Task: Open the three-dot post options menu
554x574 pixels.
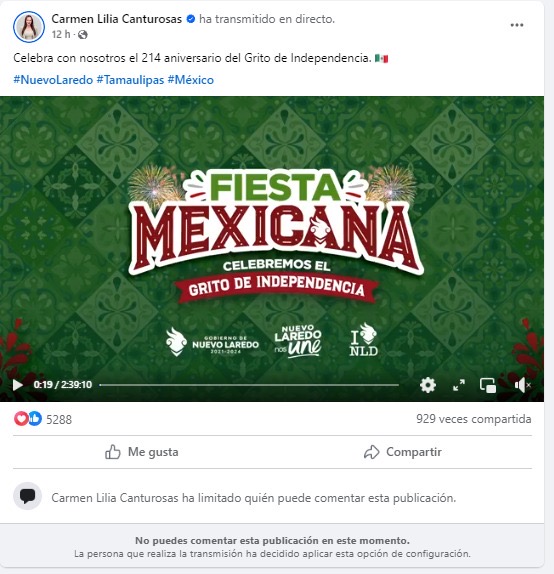Action: coord(517,25)
